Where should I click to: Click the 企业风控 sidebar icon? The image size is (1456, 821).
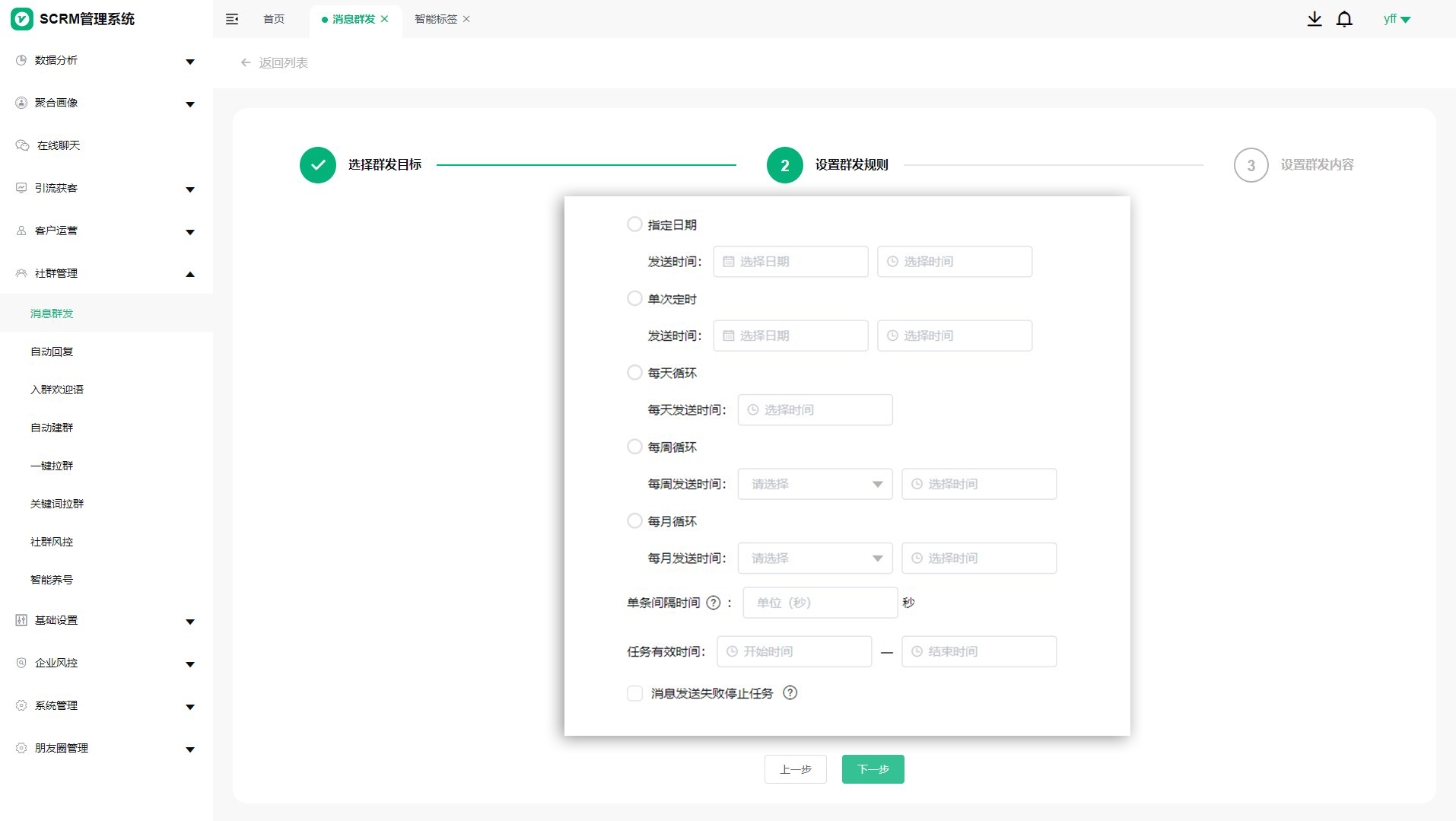click(21, 663)
